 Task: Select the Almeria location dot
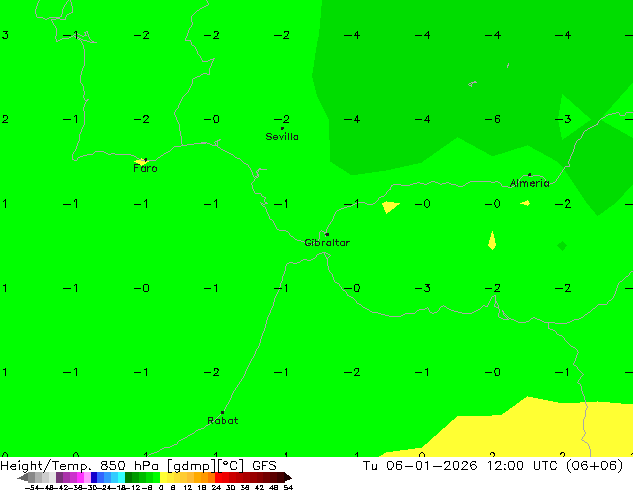530,175
